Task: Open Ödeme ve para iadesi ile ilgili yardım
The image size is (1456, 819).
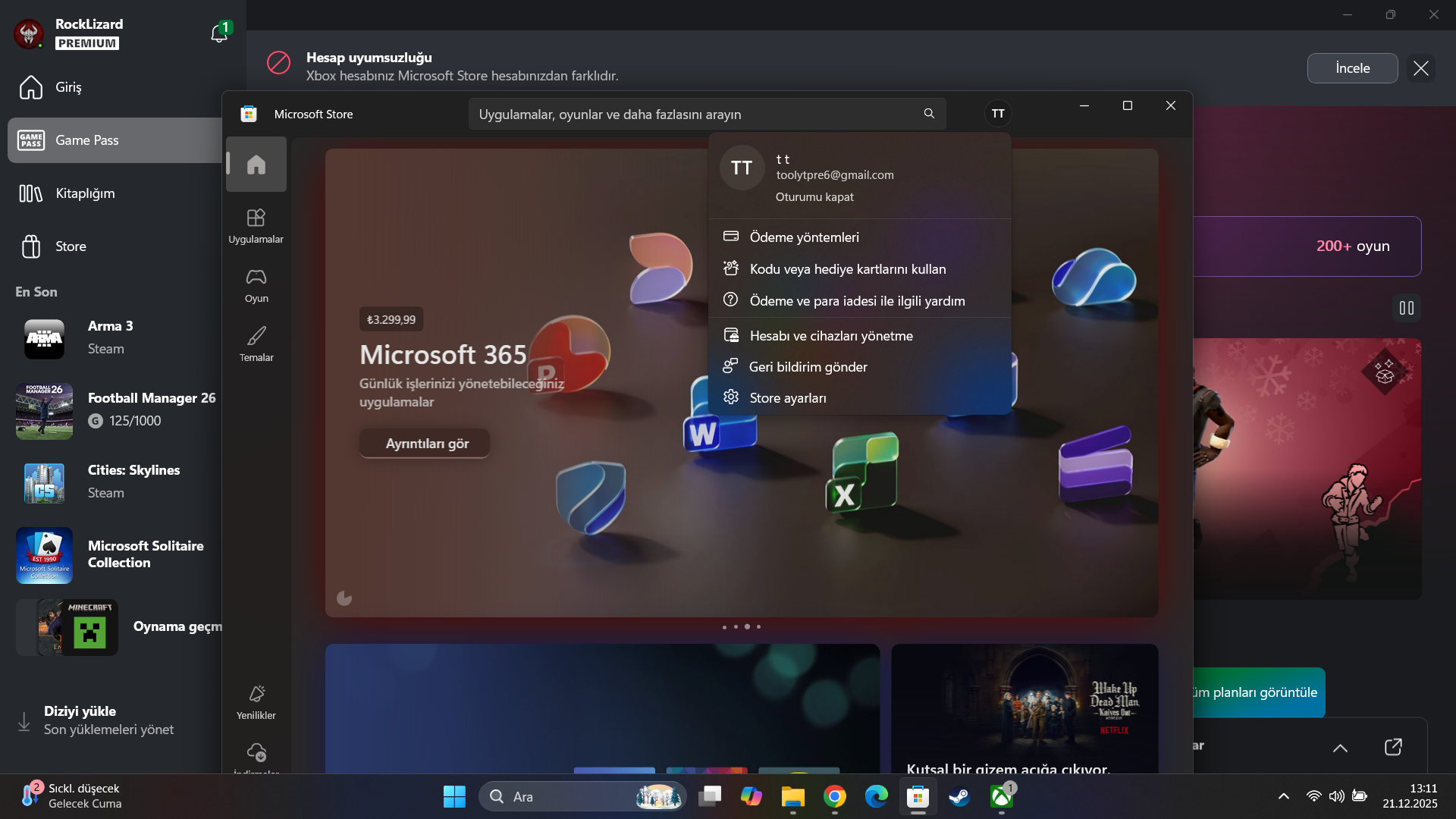Action: point(860,301)
